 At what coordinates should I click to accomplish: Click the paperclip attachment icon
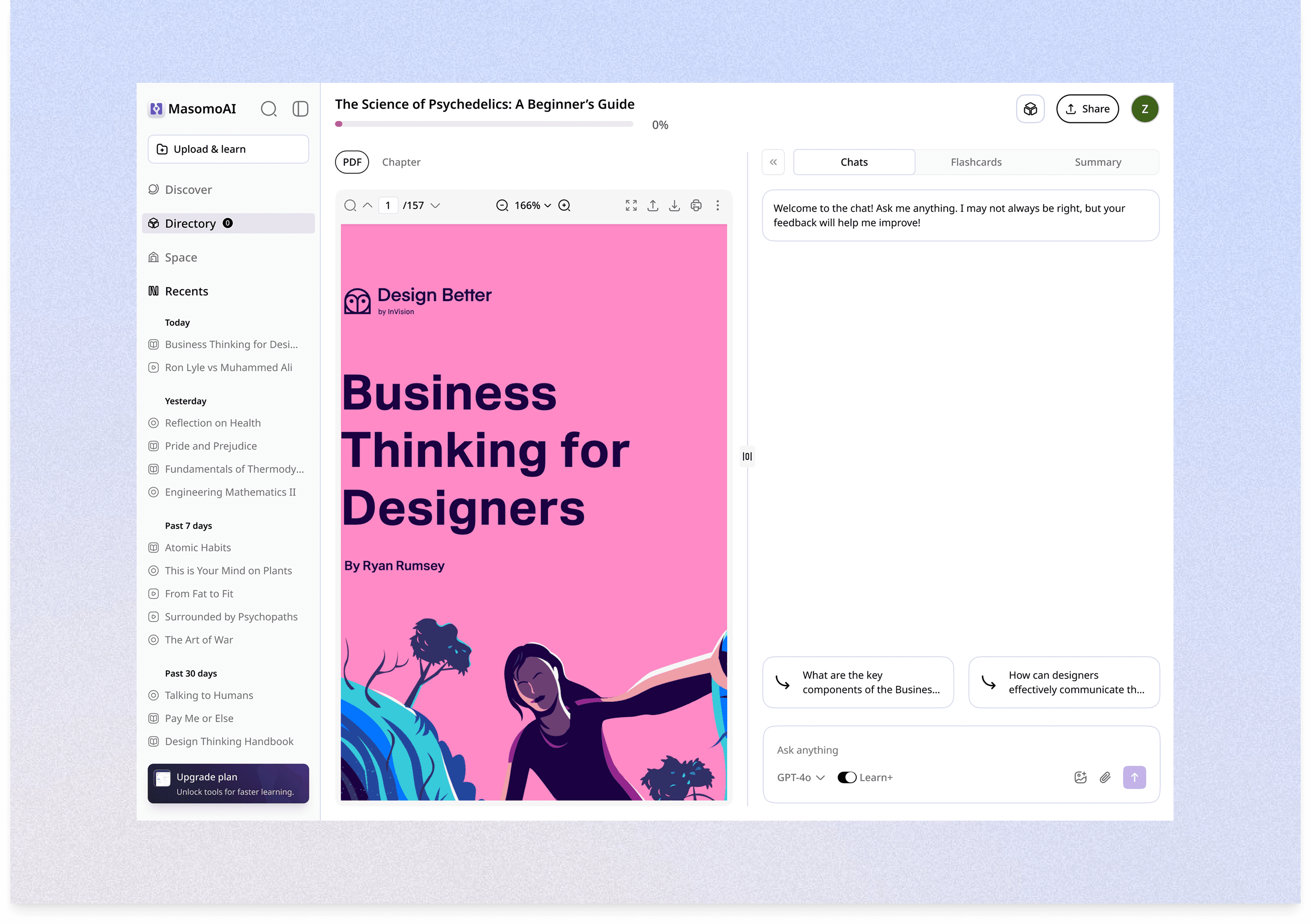[1105, 777]
